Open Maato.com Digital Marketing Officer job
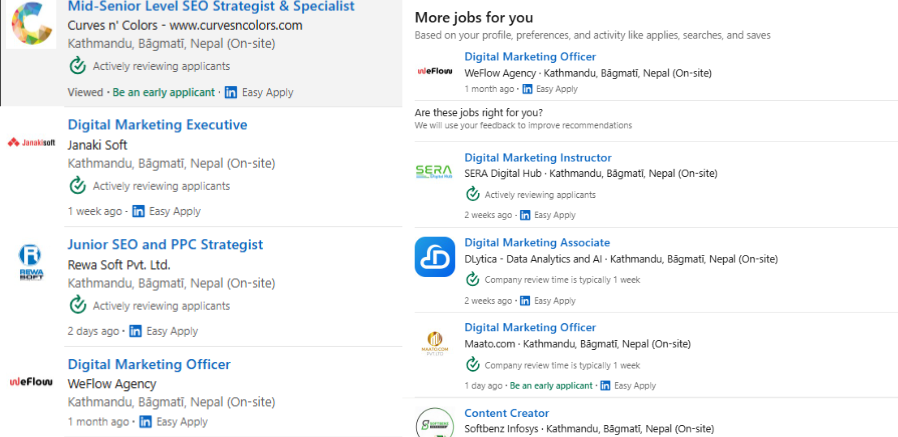The image size is (898, 437). [530, 328]
